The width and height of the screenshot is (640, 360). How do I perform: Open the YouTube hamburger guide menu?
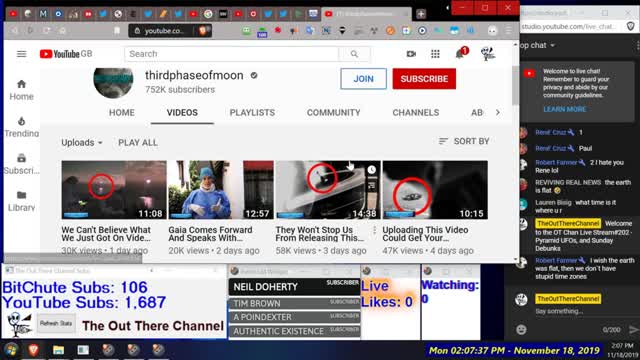pos(21,54)
